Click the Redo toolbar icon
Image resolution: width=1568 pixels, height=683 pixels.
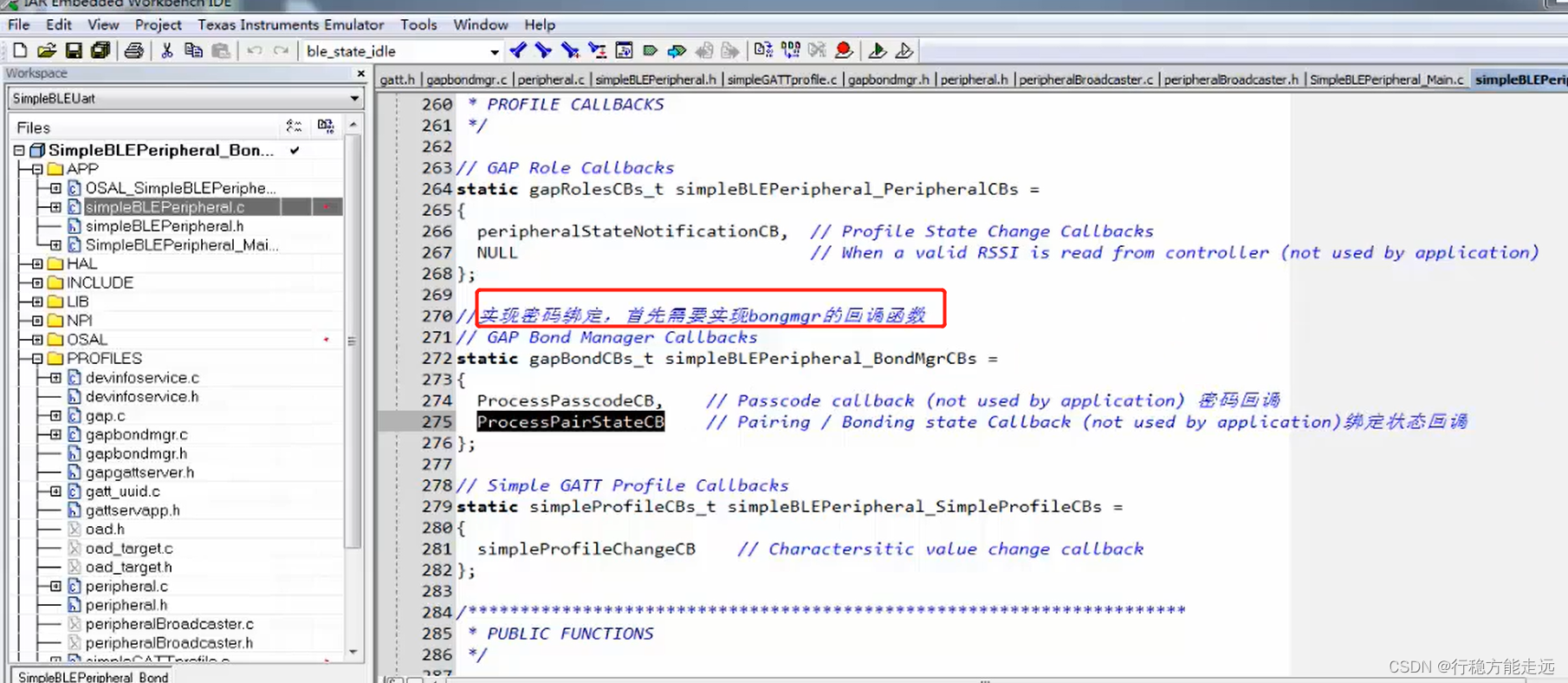[281, 51]
